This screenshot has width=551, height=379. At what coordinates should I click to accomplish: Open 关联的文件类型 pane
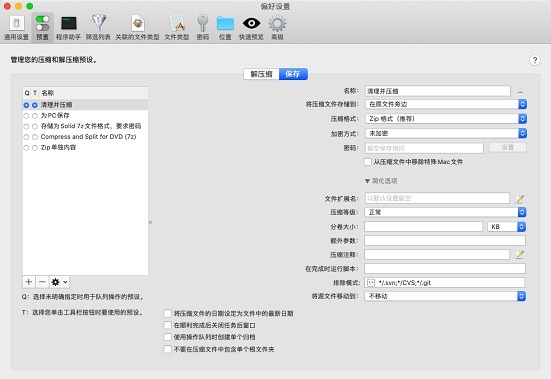click(x=137, y=28)
